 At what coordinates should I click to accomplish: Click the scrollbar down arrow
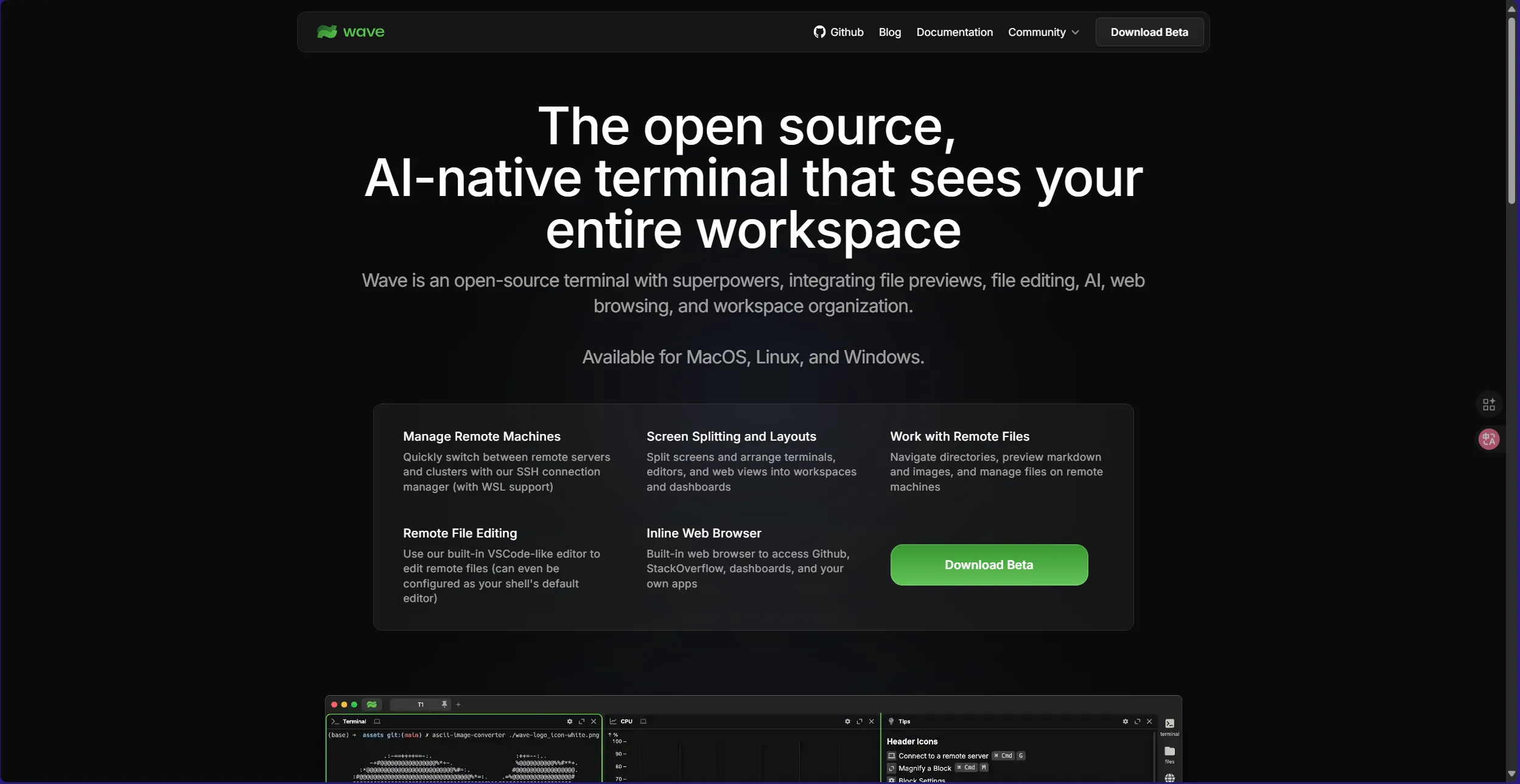point(1511,774)
